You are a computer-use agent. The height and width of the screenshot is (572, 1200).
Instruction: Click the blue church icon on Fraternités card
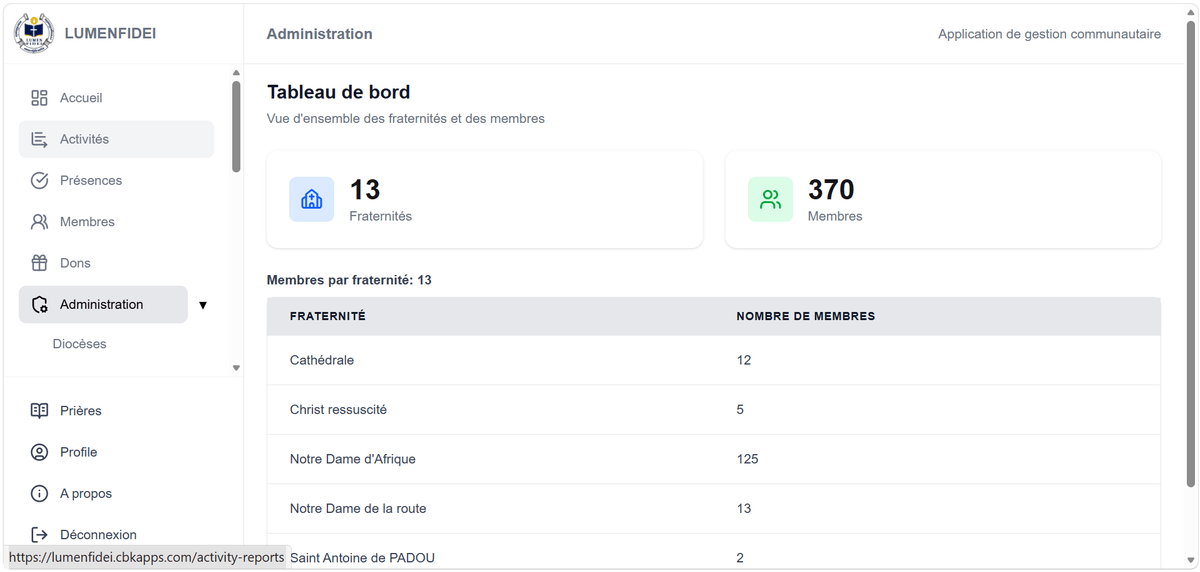[312, 199]
